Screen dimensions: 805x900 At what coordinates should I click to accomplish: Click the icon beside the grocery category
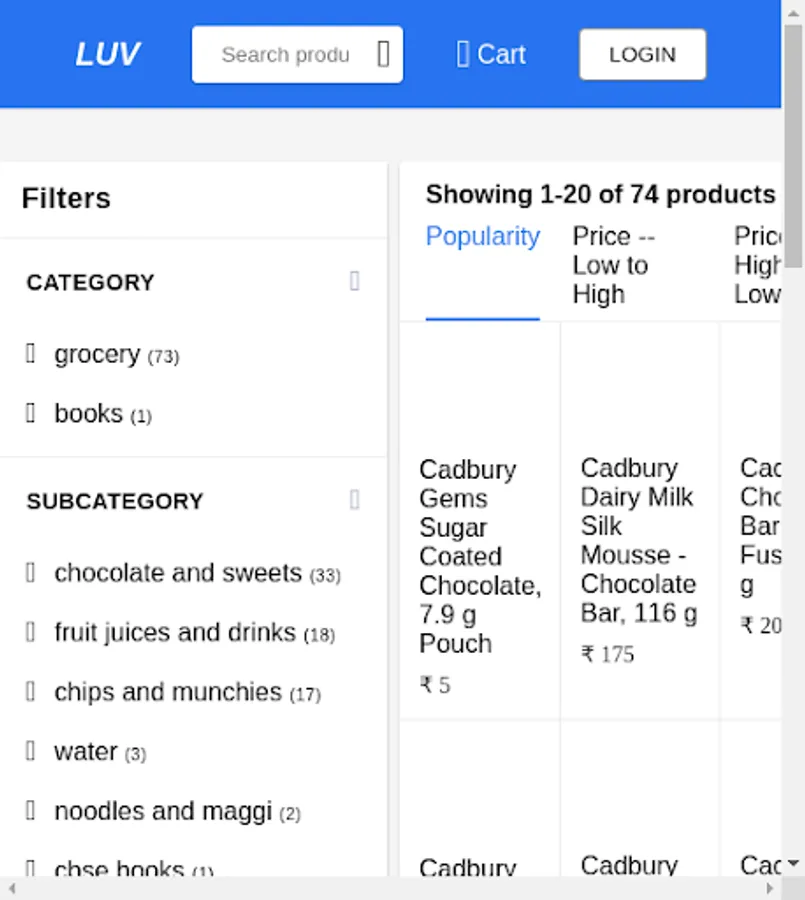[31, 354]
